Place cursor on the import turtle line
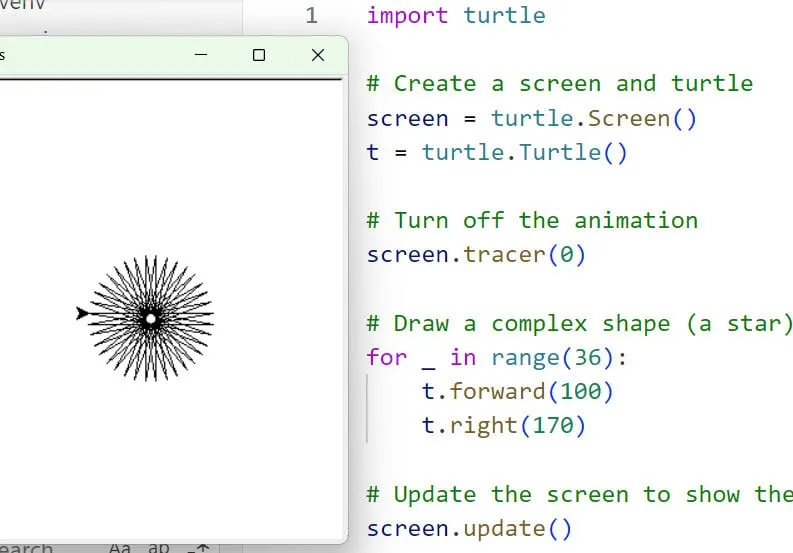 pos(456,15)
